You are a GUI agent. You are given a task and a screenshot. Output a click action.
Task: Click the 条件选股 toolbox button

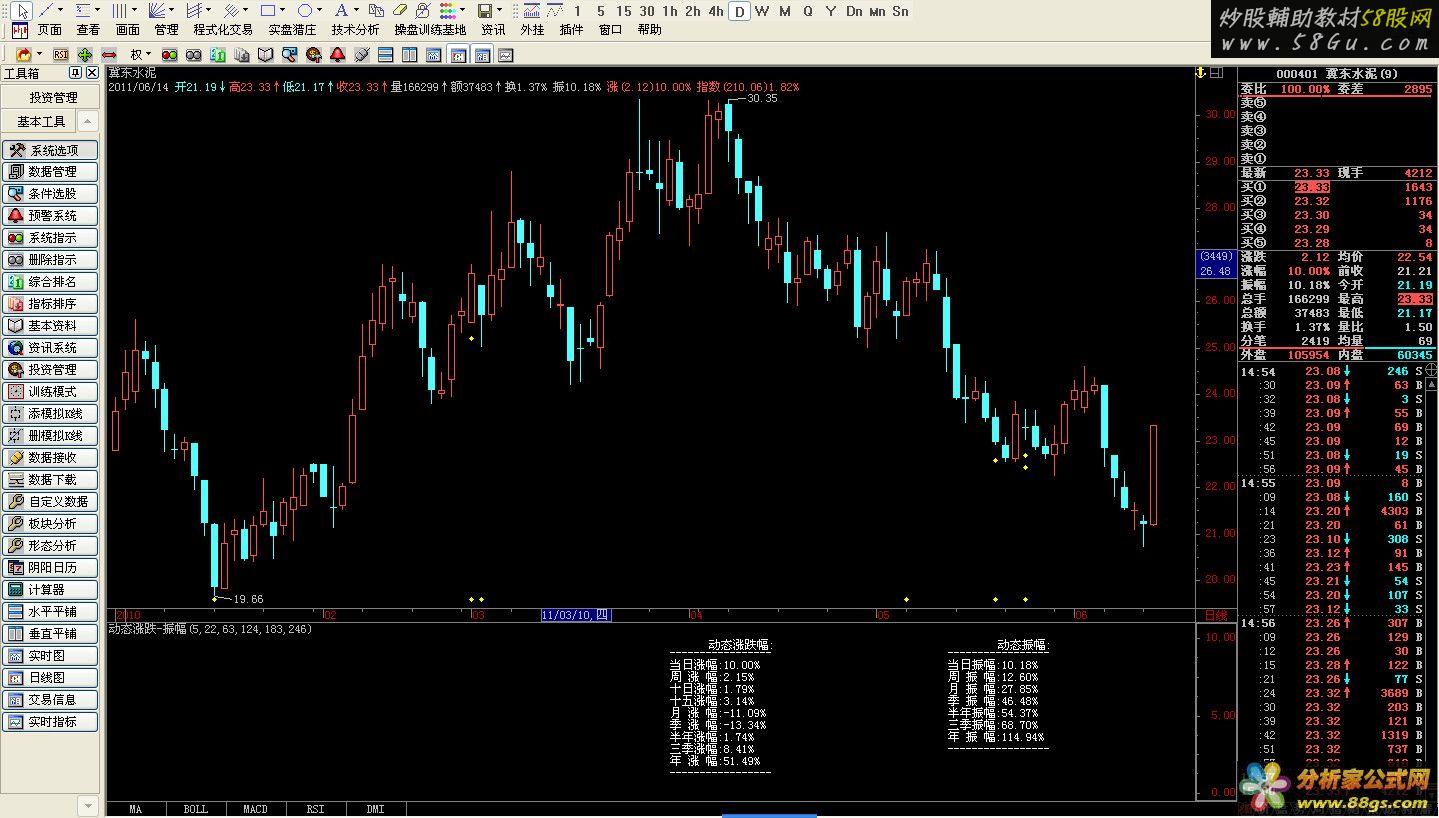[x=50, y=194]
